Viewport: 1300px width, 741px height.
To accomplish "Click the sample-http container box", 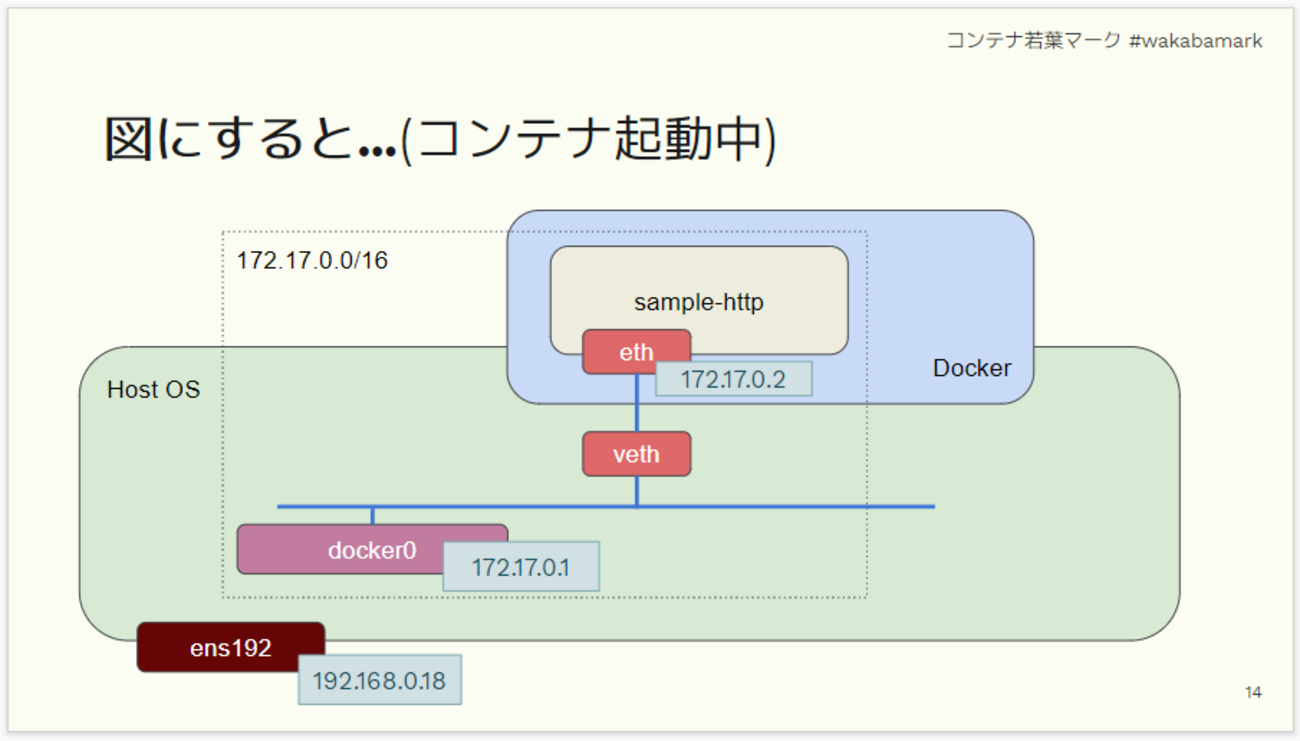I will pyautogui.click(x=699, y=300).
